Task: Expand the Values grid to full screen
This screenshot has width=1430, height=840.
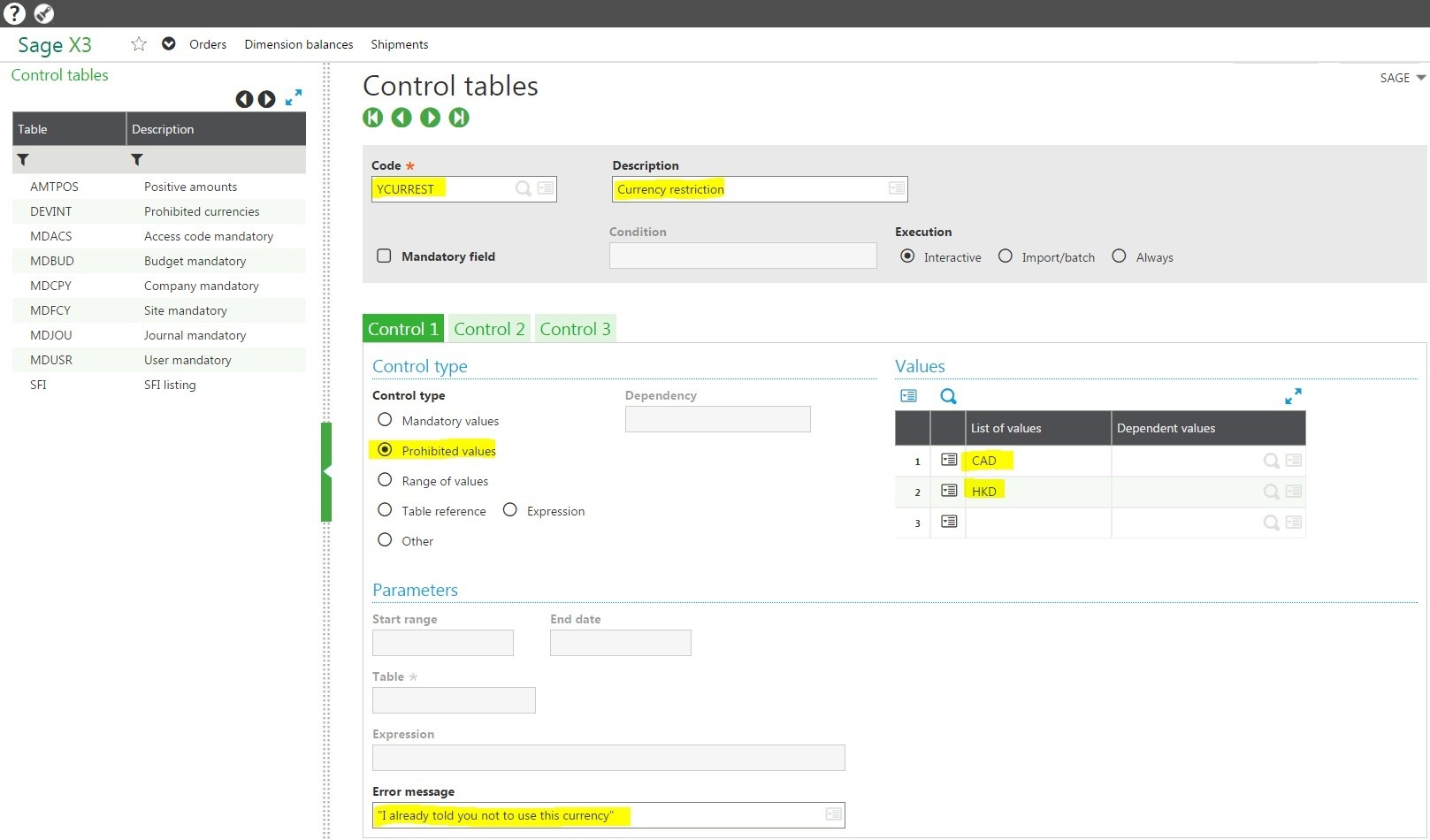Action: 1293,395
